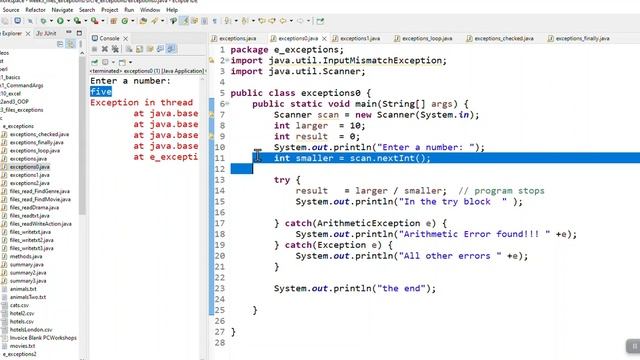Viewport: 640px width, 360px height.
Task: Open the Next Annotation dropdown arrow
Action: pyautogui.click(x=236, y=21)
